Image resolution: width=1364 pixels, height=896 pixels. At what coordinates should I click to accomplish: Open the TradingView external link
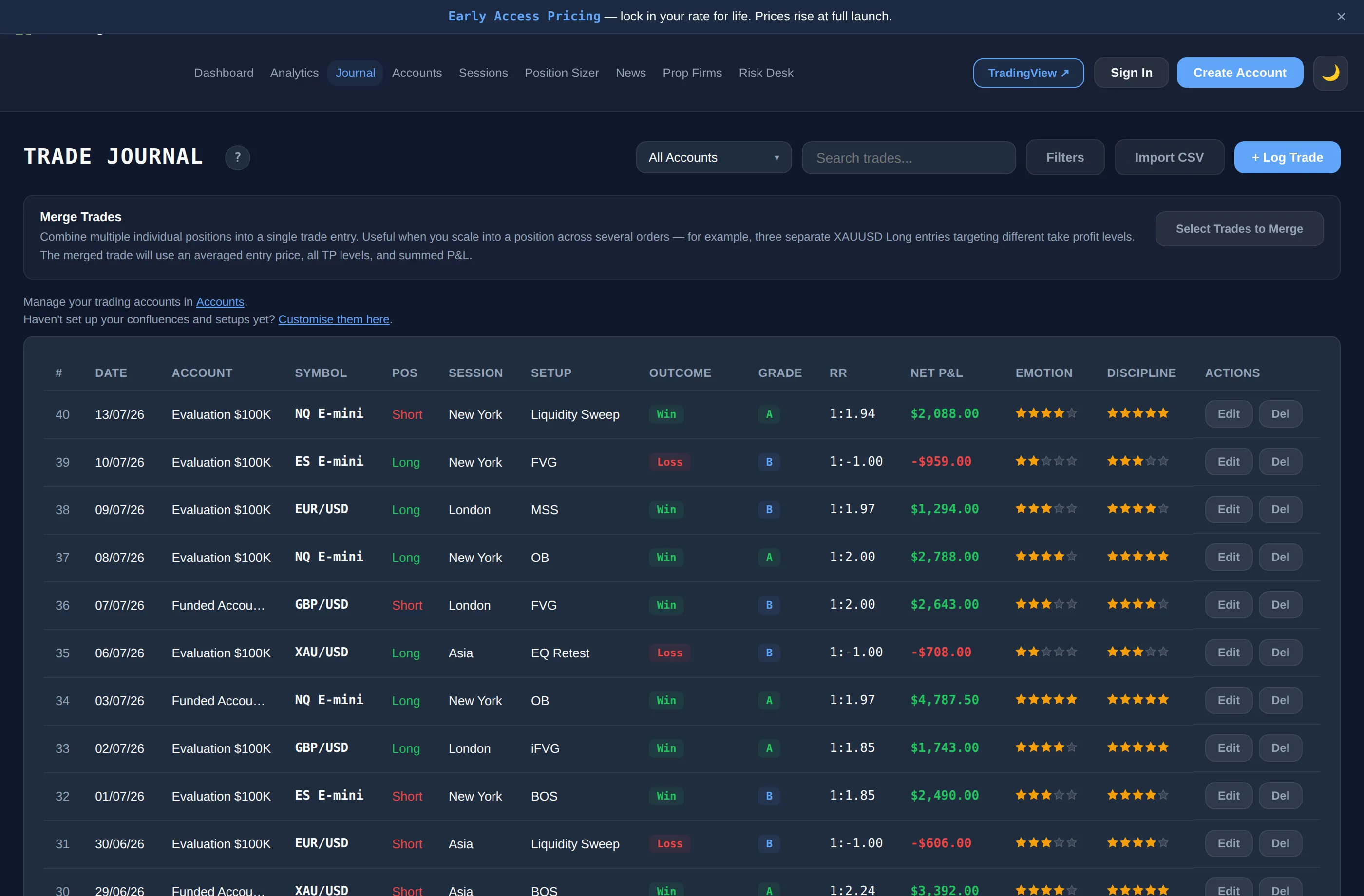(x=1028, y=73)
